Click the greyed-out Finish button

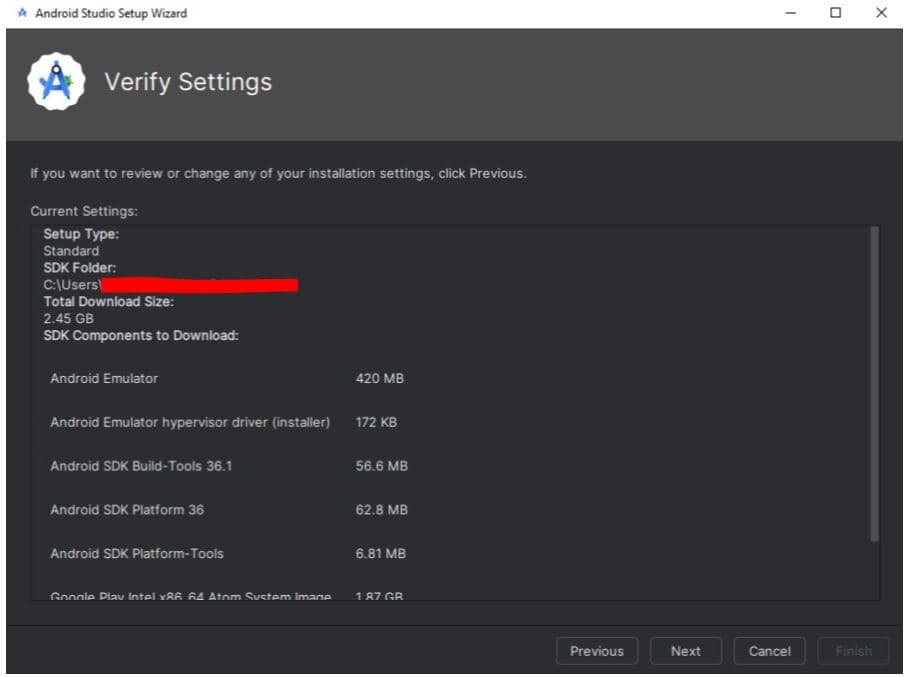853,651
